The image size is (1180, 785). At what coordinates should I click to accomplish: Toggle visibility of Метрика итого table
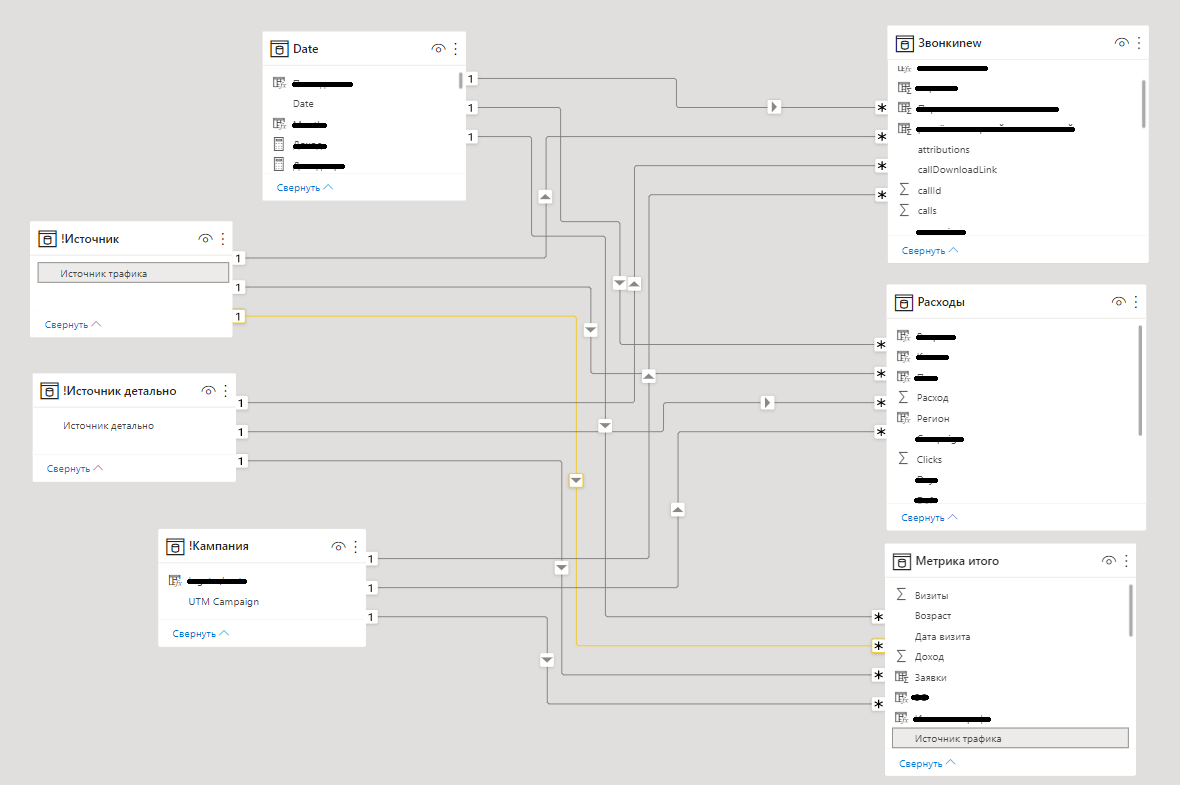[1109, 561]
